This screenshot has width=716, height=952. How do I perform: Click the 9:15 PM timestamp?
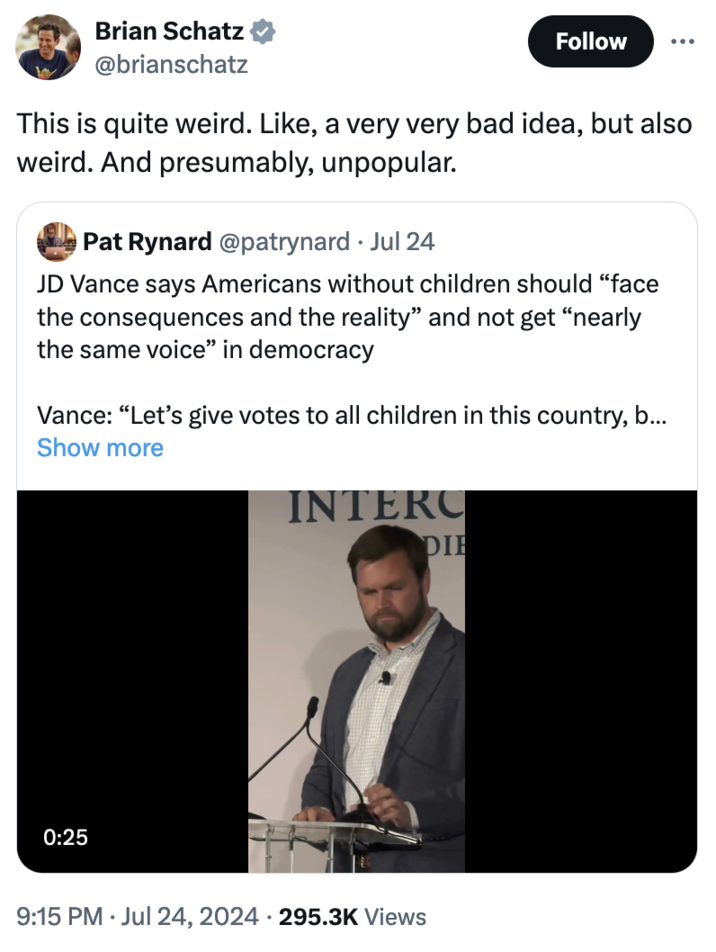point(58,916)
